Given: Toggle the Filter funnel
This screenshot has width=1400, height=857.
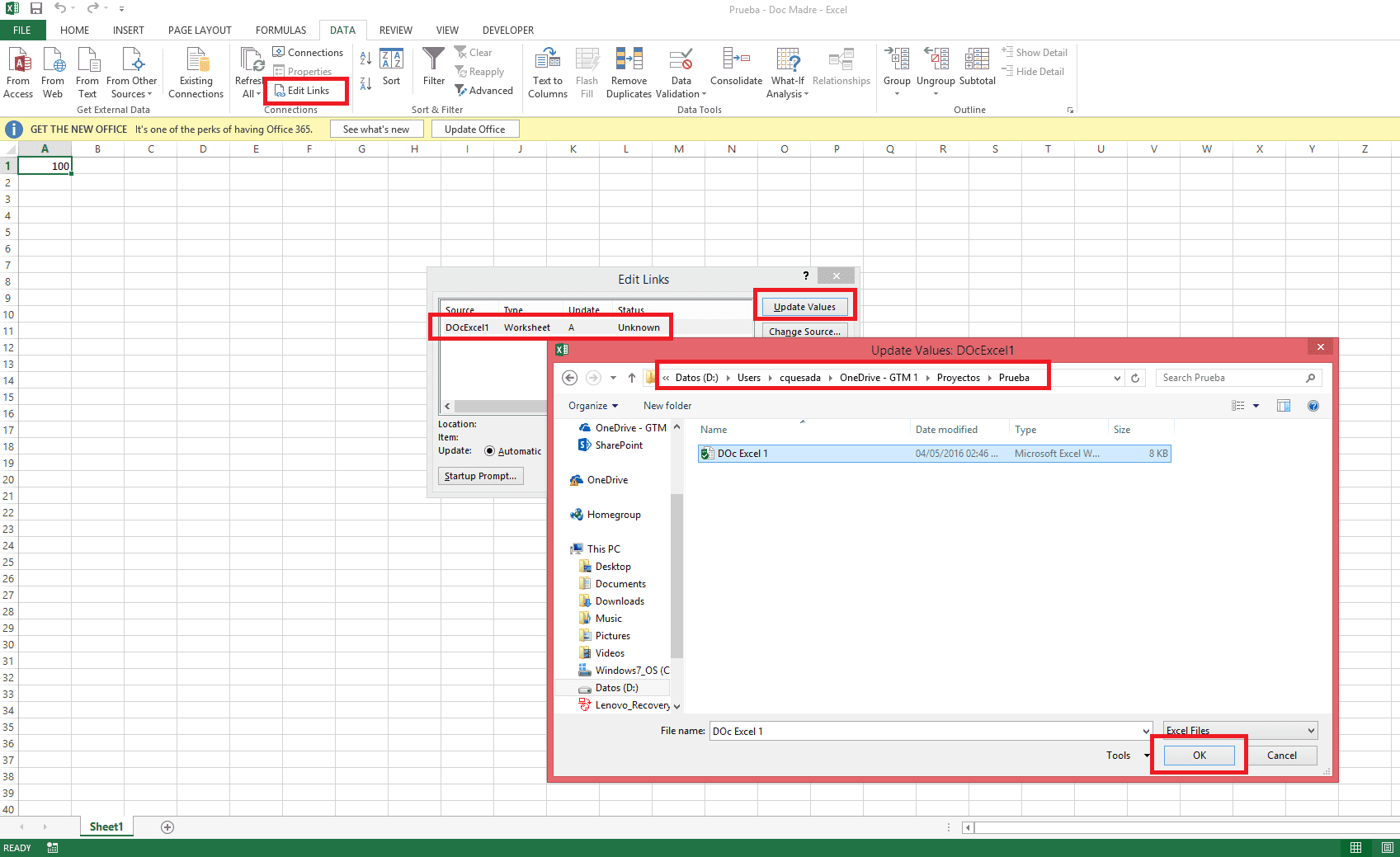Looking at the screenshot, I should click(x=434, y=68).
